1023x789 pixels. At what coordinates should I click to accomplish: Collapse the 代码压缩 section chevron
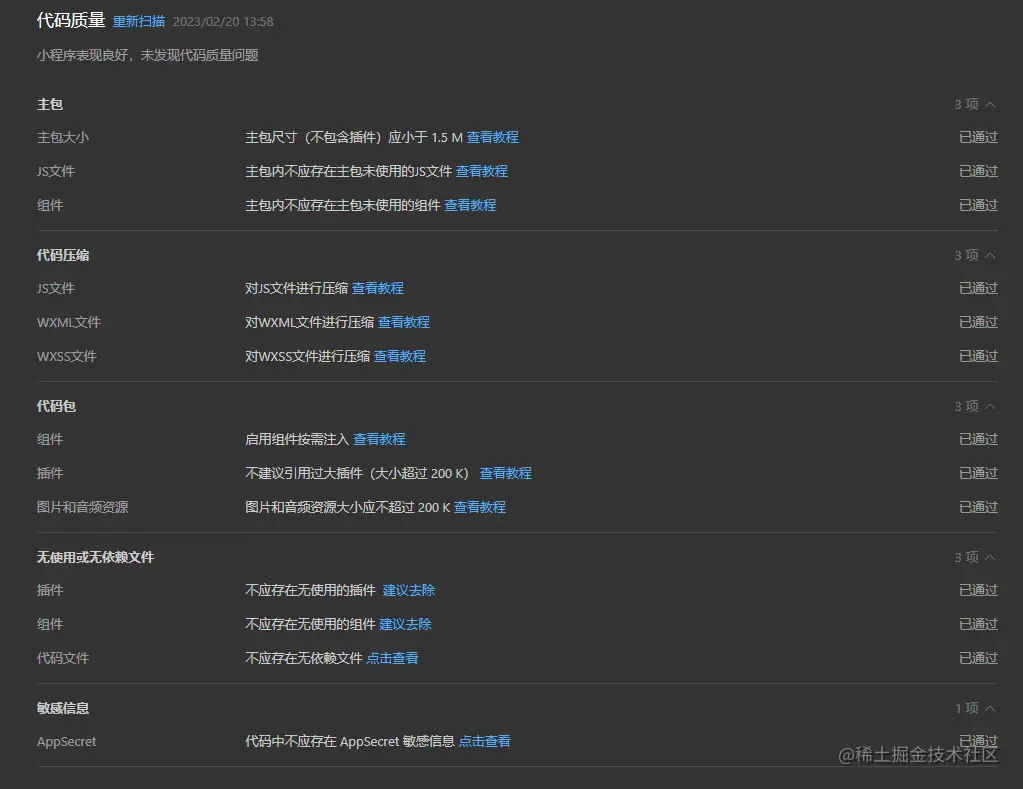(990, 255)
